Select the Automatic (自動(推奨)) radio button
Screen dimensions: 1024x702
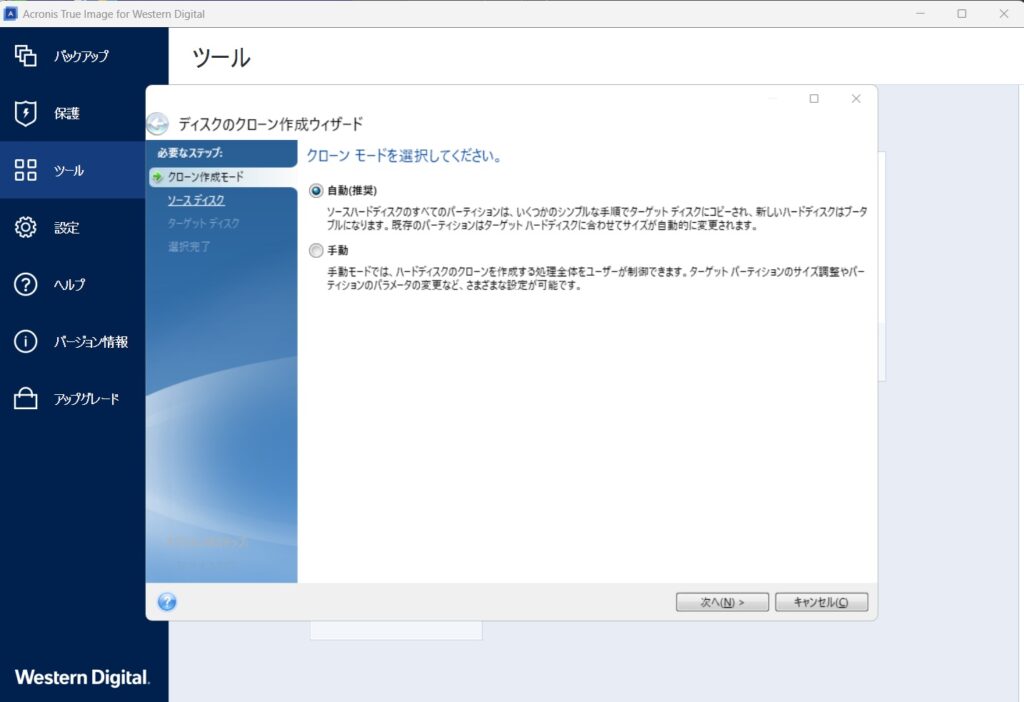coord(317,190)
